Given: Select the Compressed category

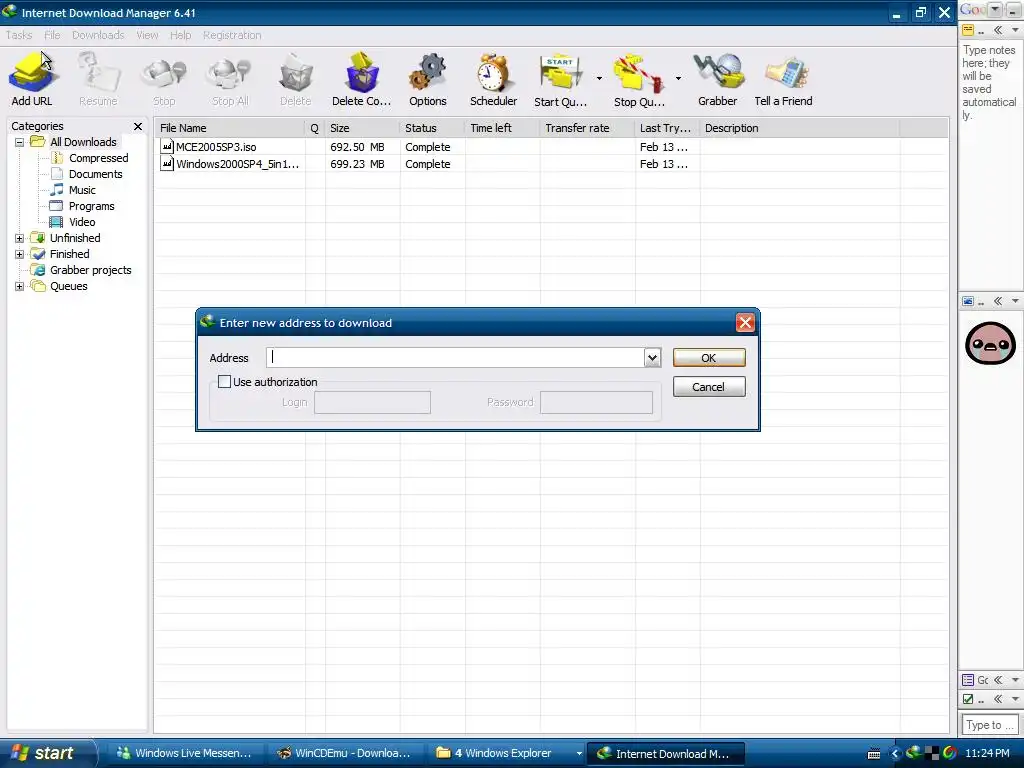Looking at the screenshot, I should (x=98, y=158).
